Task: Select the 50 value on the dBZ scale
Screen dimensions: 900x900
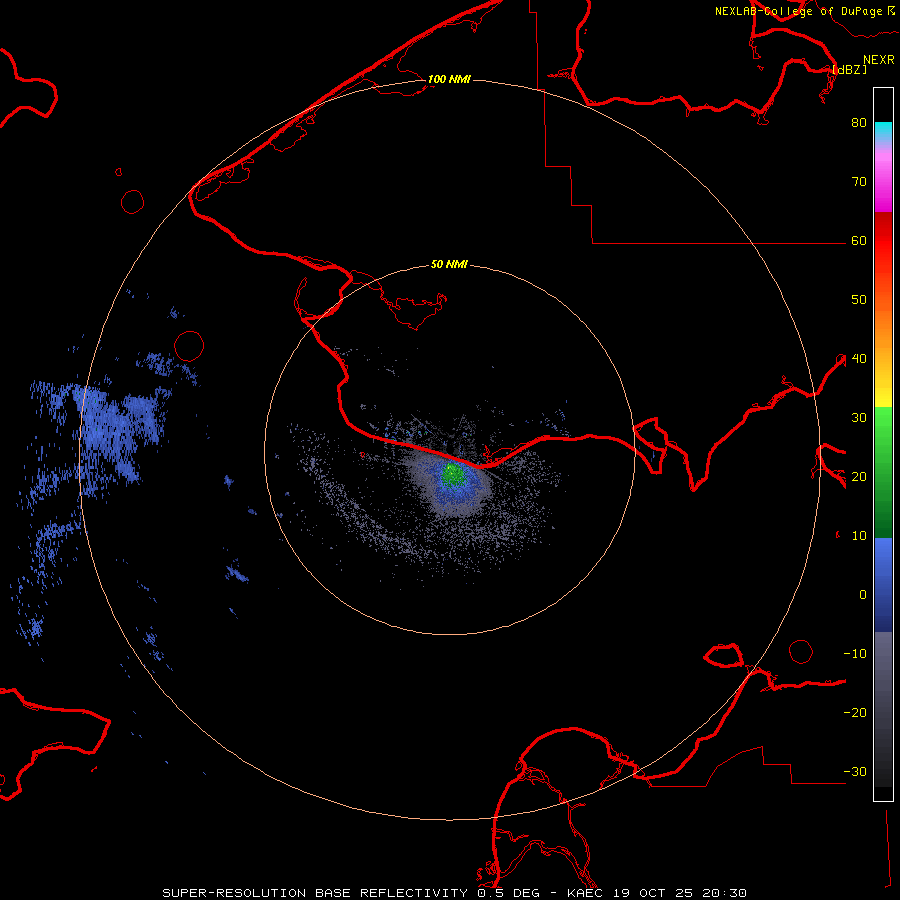Action: pos(859,300)
